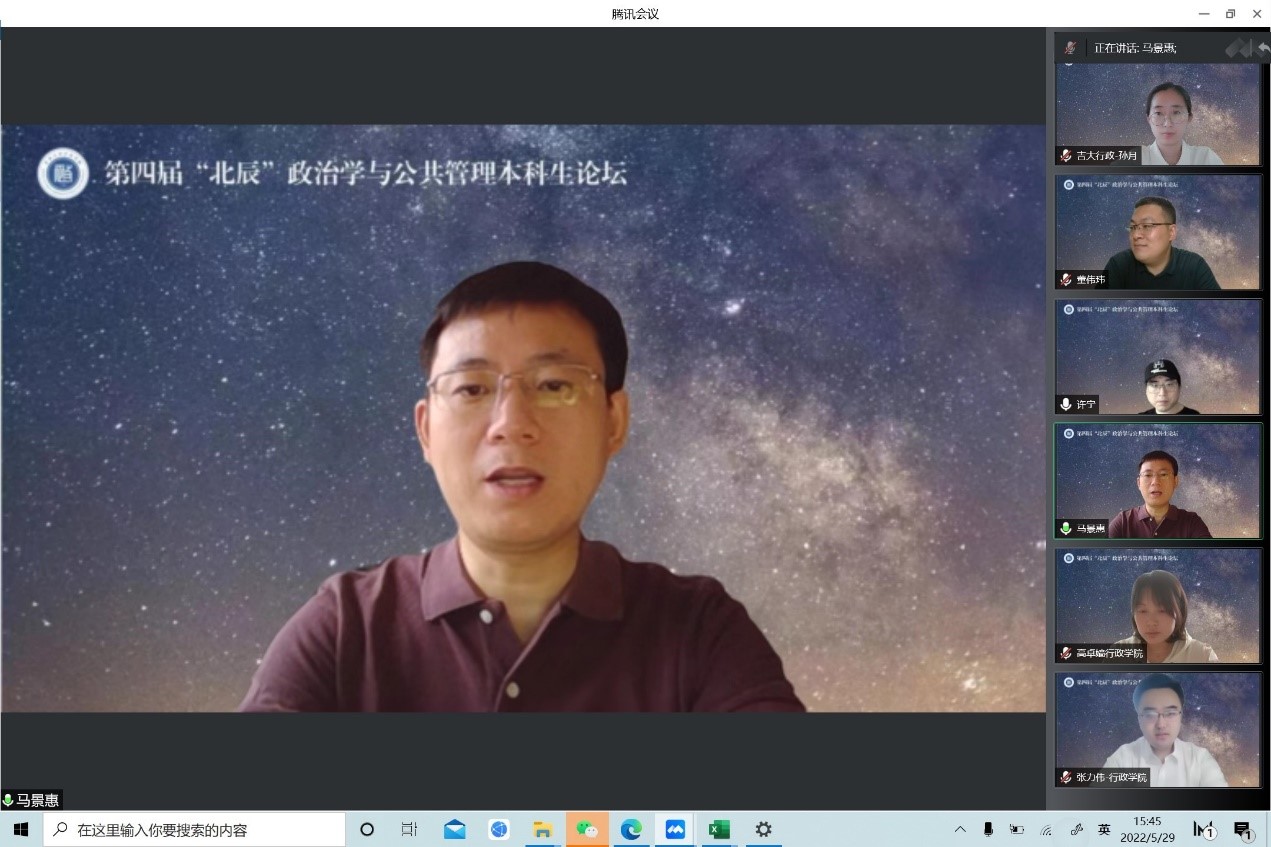The height and width of the screenshot is (847, 1271).
Task: Switch the 英 input method indicator
Action: coord(1104,829)
